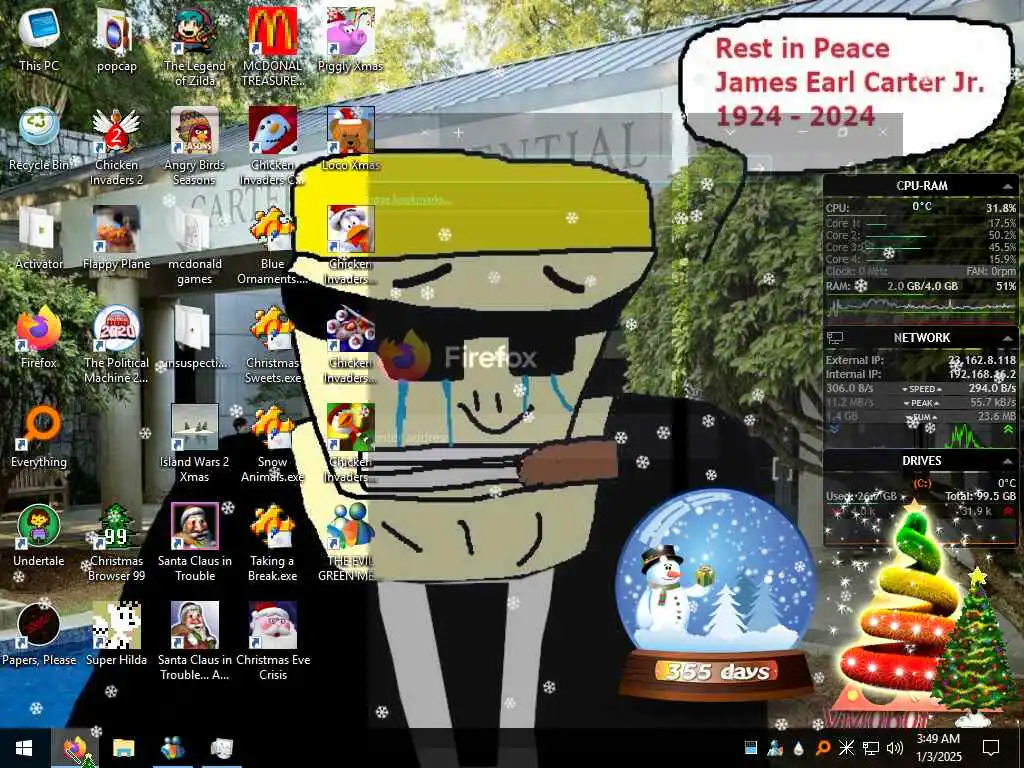Image resolution: width=1024 pixels, height=768 pixels.
Task: Open the Christmas Sweets.exe icon
Action: (x=272, y=345)
